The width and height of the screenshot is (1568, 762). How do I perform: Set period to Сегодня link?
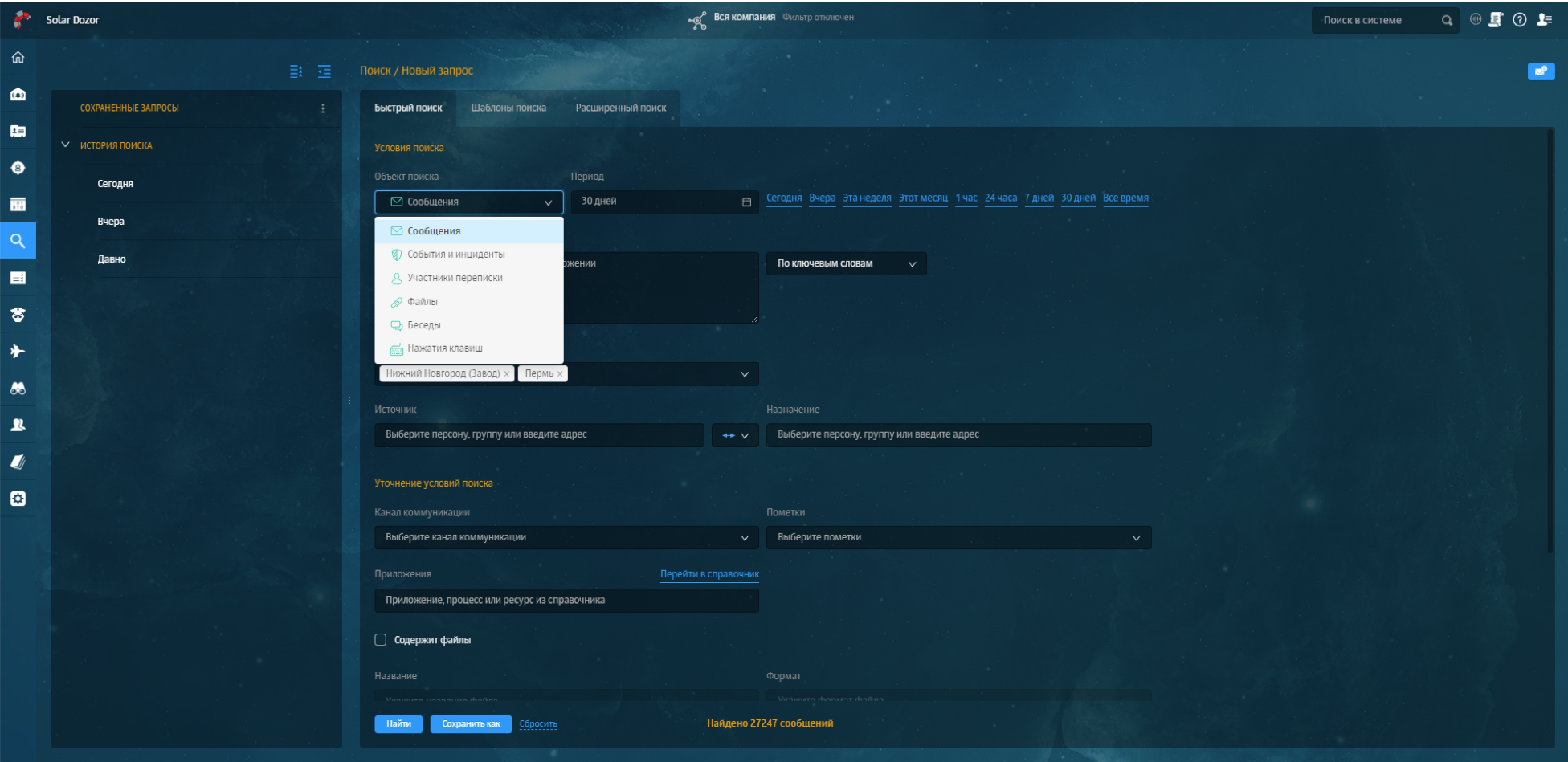coord(784,198)
